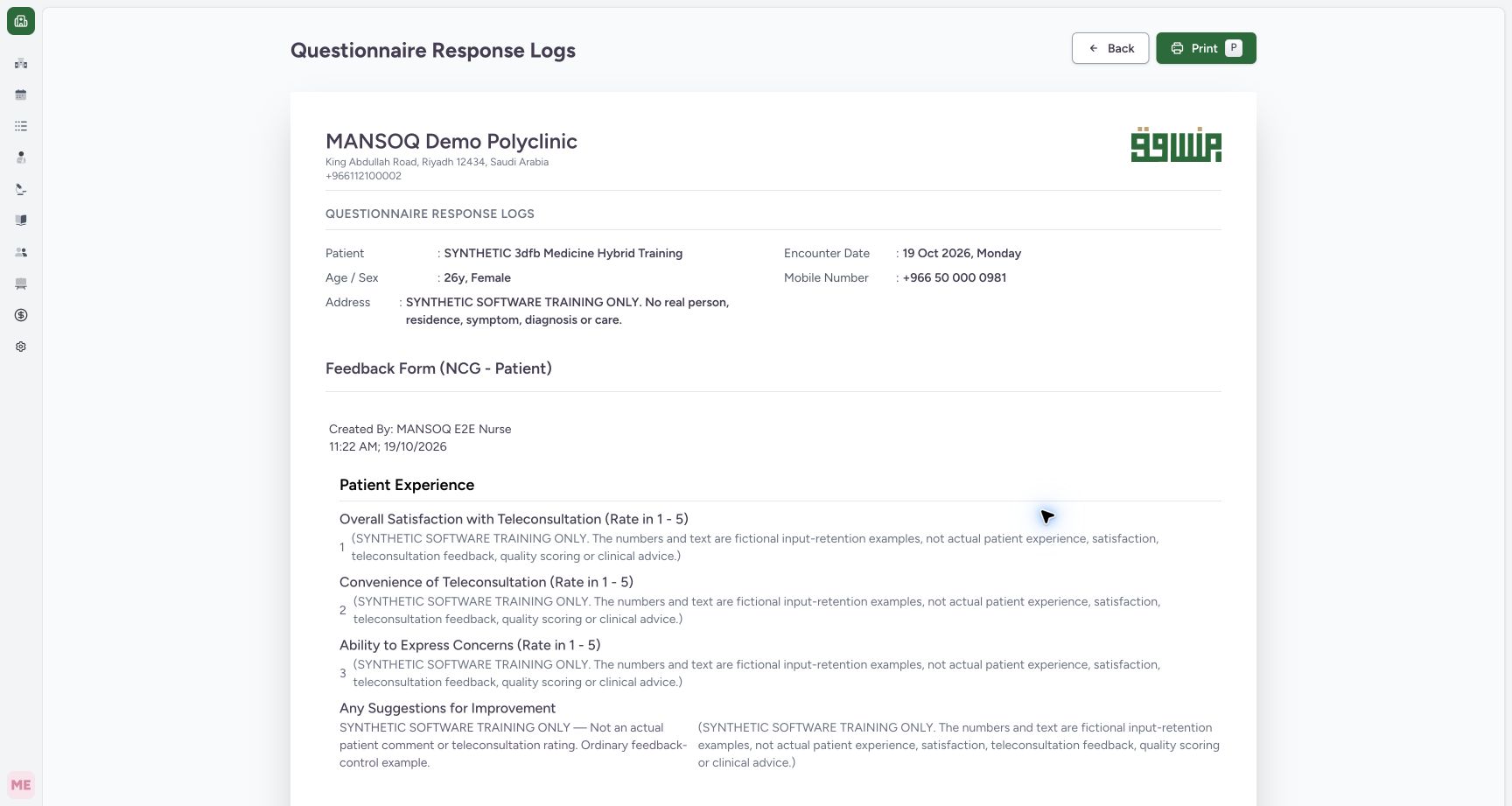Click patient name 'SYNTHETIC 3dfb Medicine Hybrid Training'
Image resolution: width=1512 pixels, height=806 pixels.
tap(563, 253)
